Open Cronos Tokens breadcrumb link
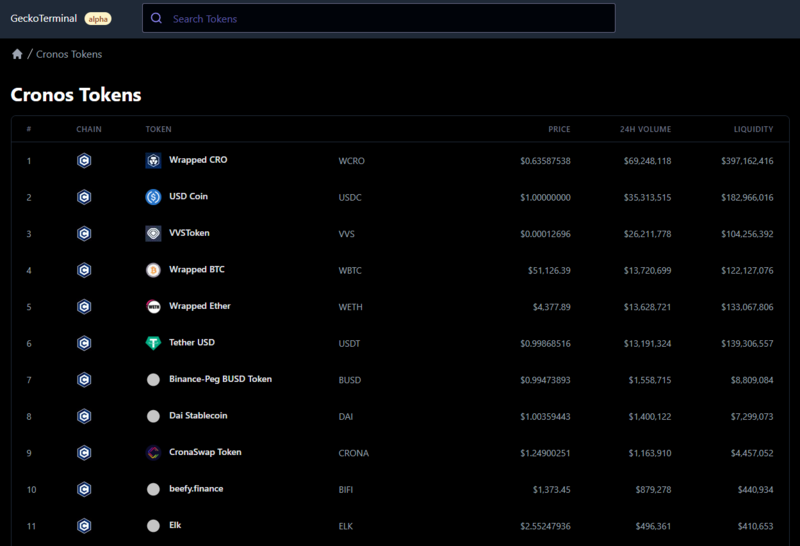Screen dimensions: 800x546 pos(69,54)
